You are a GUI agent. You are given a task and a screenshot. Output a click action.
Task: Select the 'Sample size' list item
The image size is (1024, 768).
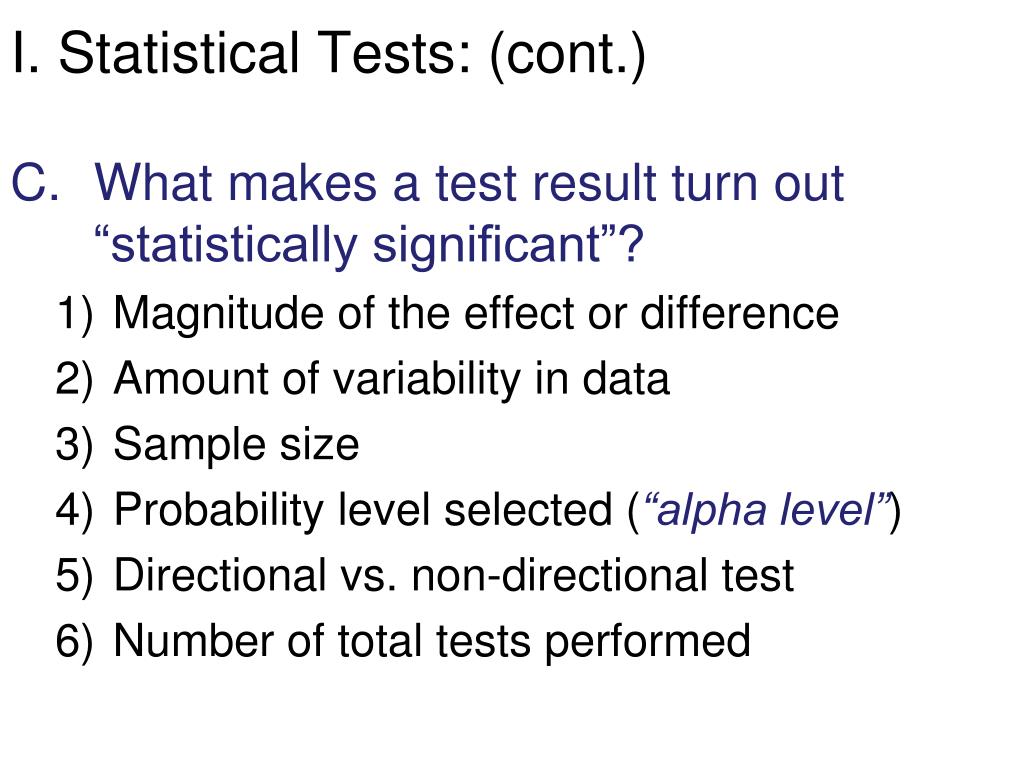click(236, 445)
